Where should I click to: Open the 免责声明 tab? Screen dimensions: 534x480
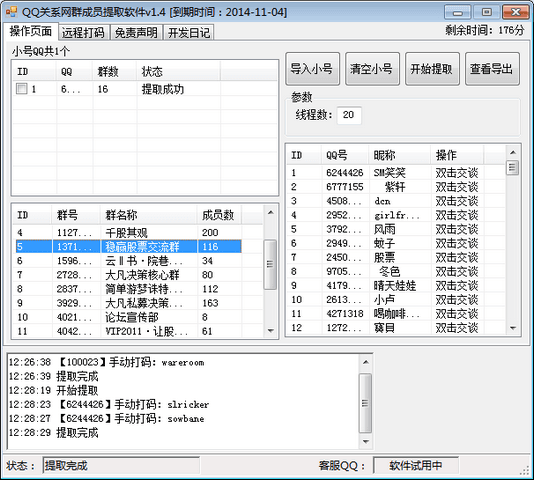[x=136, y=32]
